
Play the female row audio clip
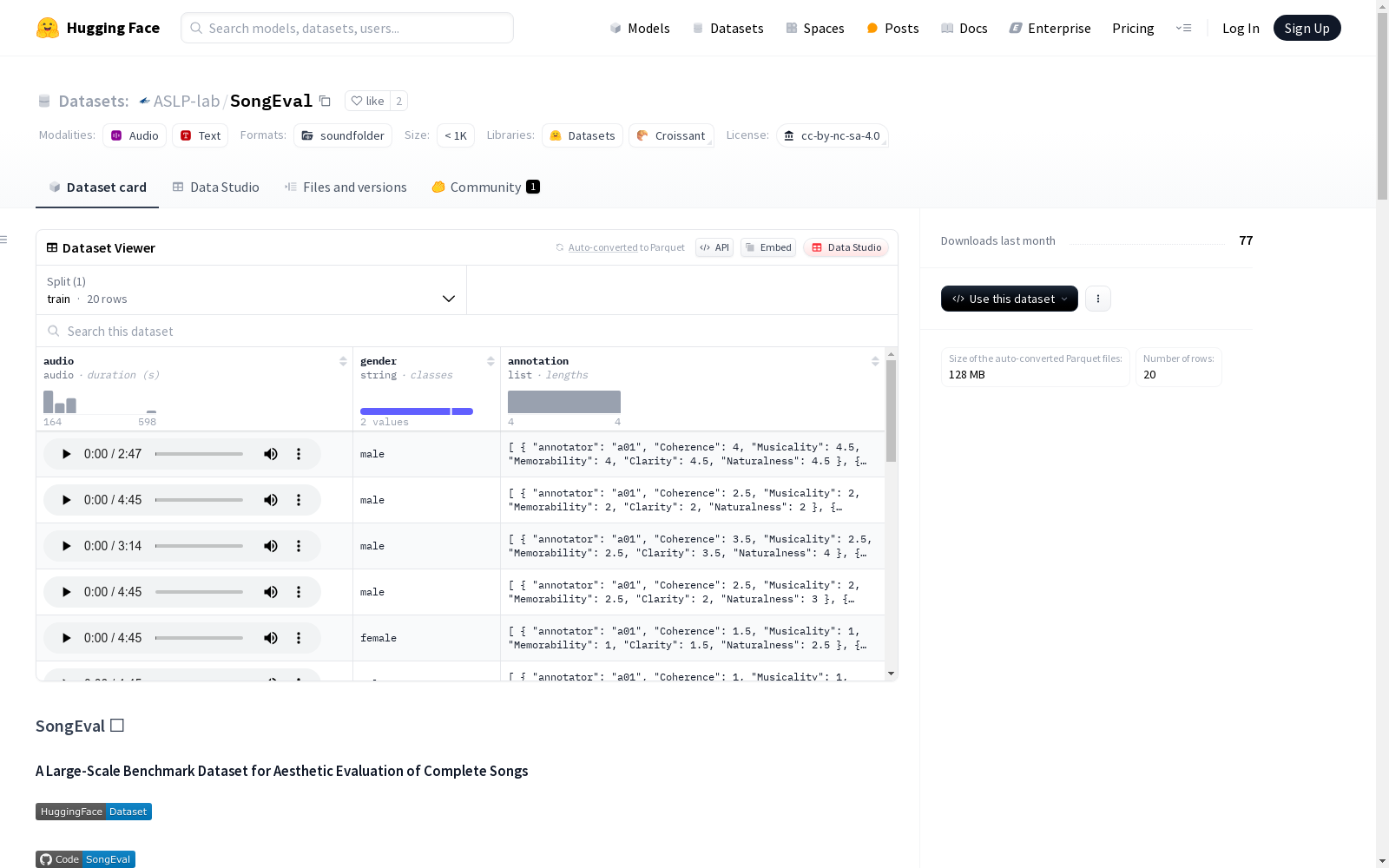pos(66,638)
